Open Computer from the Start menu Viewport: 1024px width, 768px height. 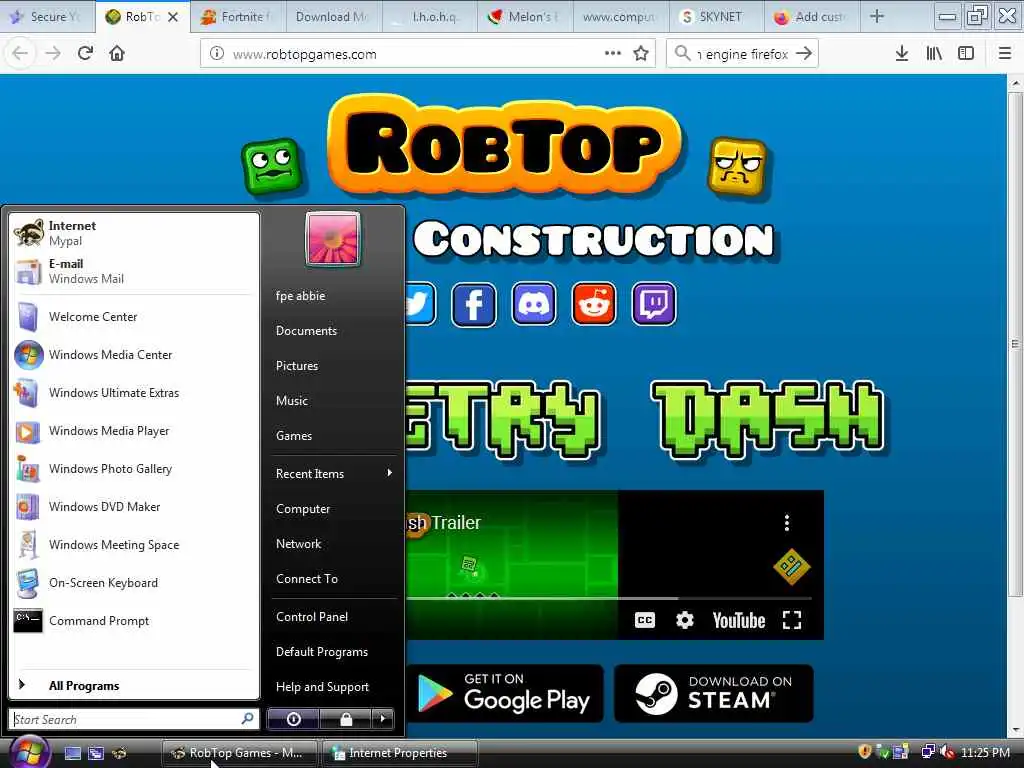coord(333,509)
